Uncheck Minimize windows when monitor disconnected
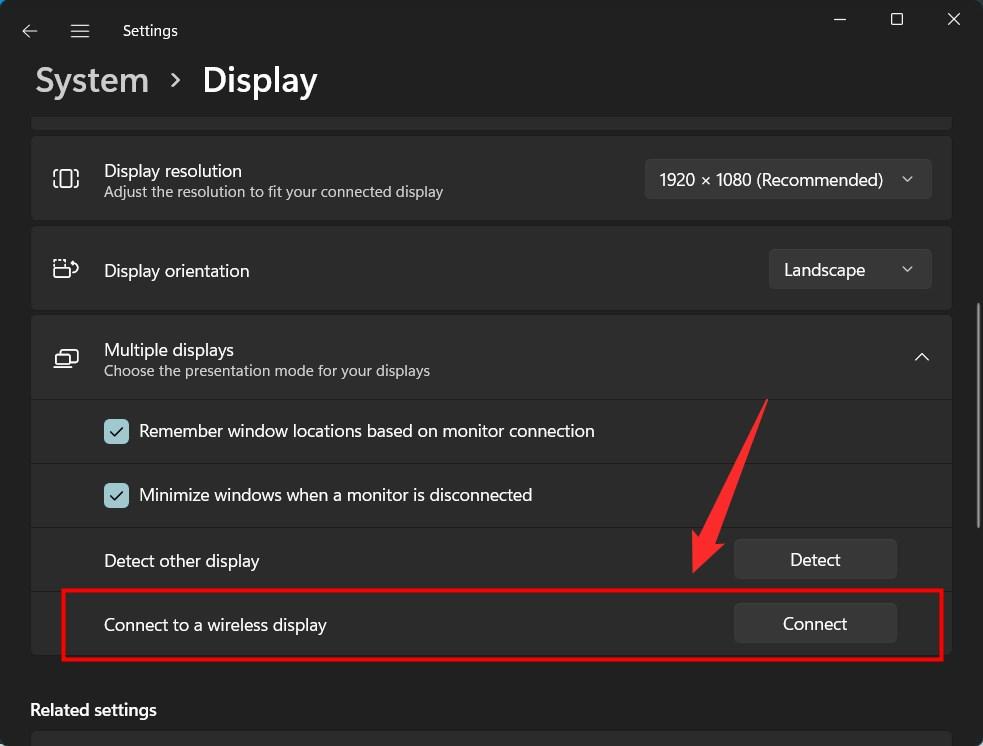This screenshot has height=746, width=983. pyautogui.click(x=117, y=496)
